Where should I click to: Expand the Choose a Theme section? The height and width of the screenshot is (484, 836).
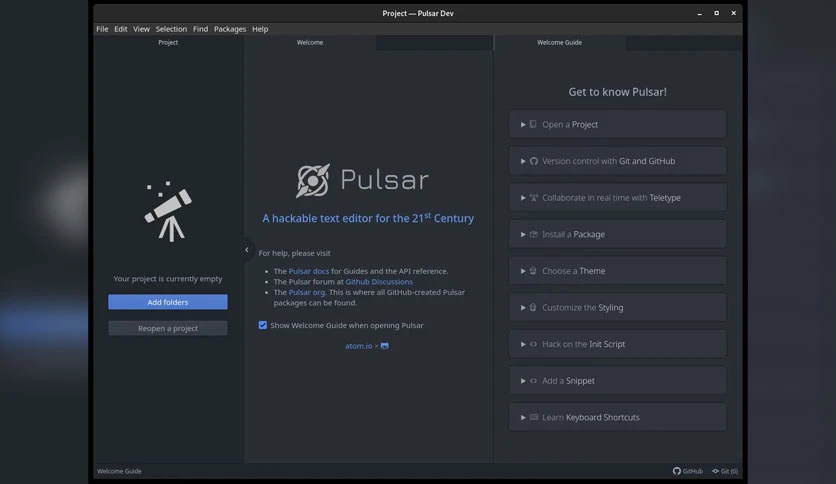(x=617, y=271)
